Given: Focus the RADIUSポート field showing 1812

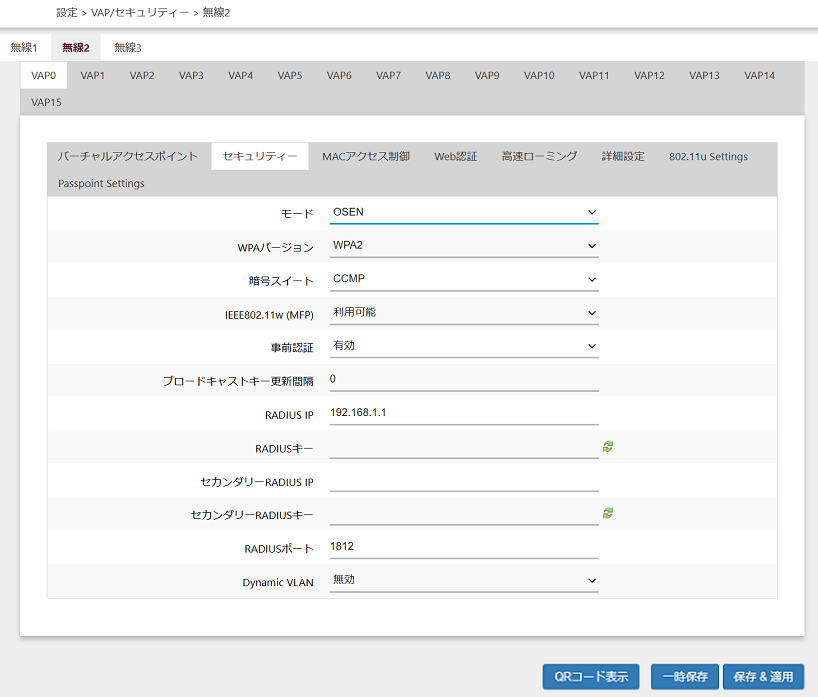Looking at the screenshot, I should tap(463, 547).
